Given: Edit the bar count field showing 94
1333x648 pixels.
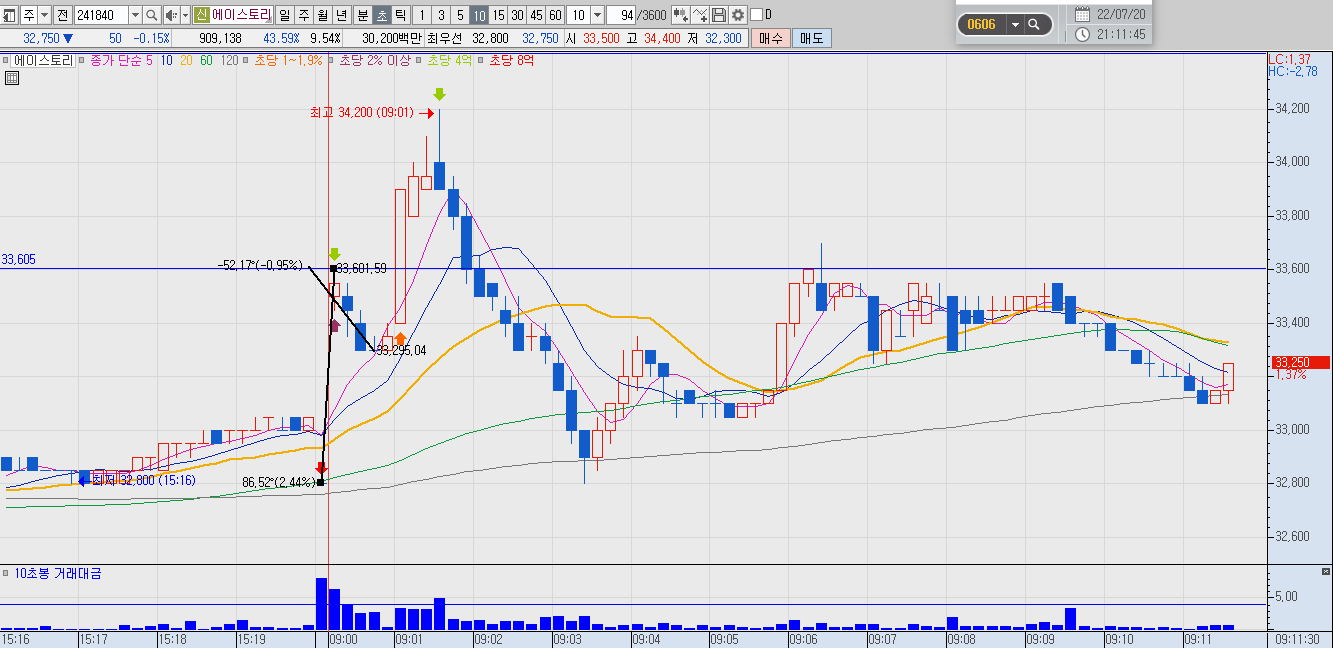Looking at the screenshot, I should pos(621,15).
